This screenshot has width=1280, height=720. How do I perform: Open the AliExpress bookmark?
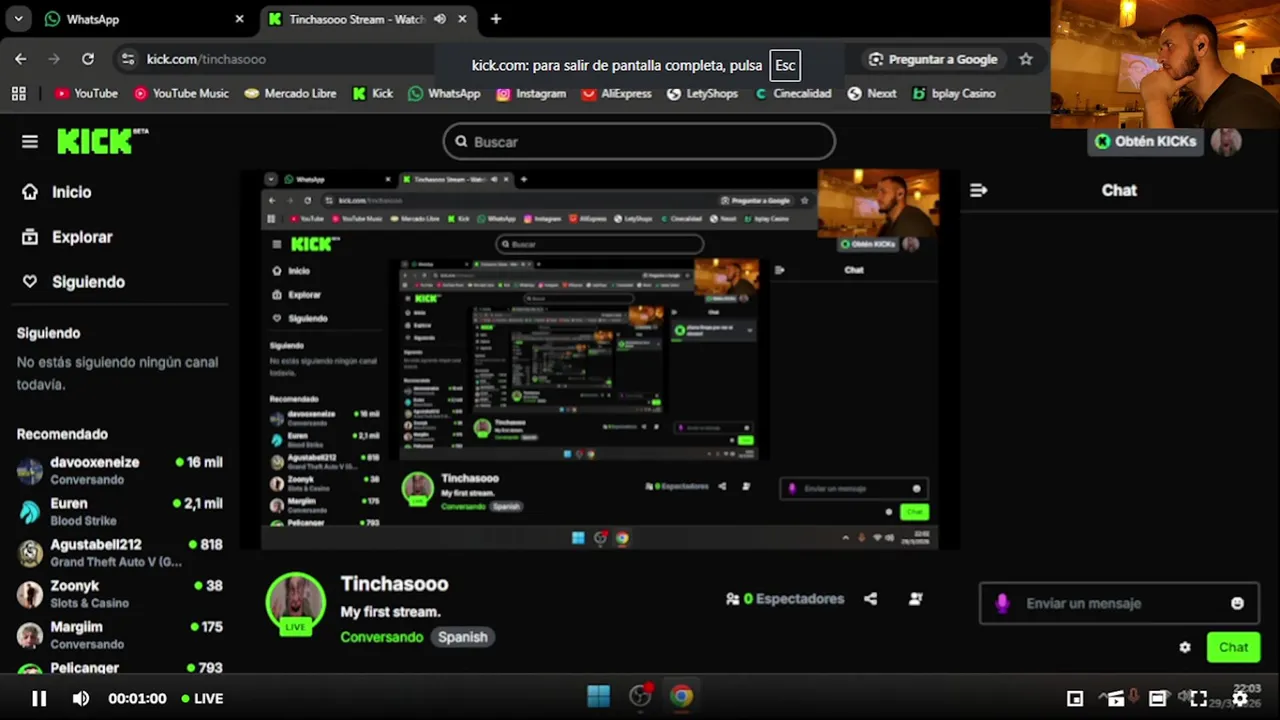click(616, 93)
